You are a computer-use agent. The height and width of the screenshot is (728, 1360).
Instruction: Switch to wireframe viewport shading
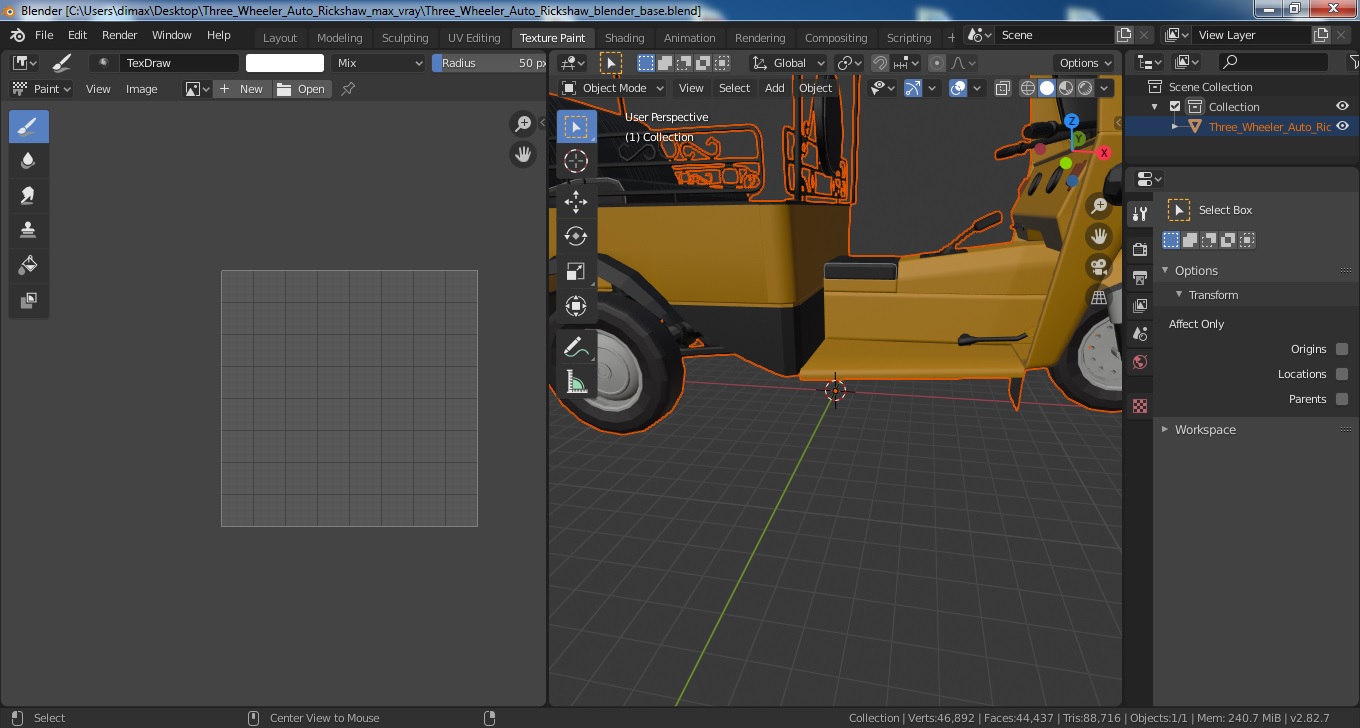pyautogui.click(x=1028, y=88)
